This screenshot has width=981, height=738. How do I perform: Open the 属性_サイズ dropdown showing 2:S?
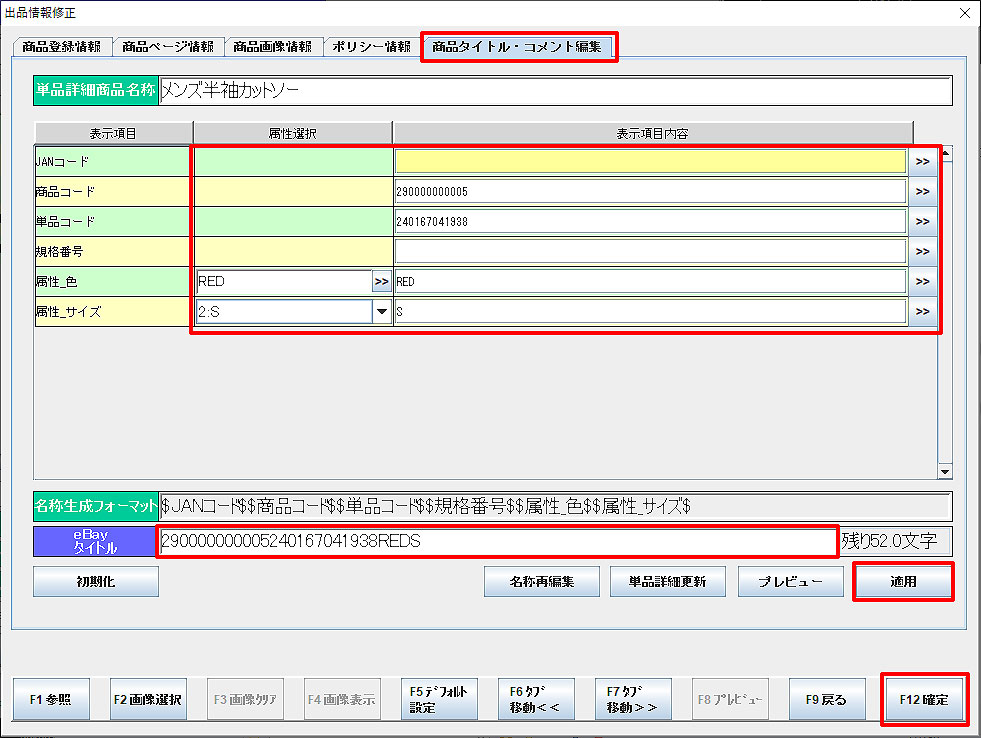381,312
